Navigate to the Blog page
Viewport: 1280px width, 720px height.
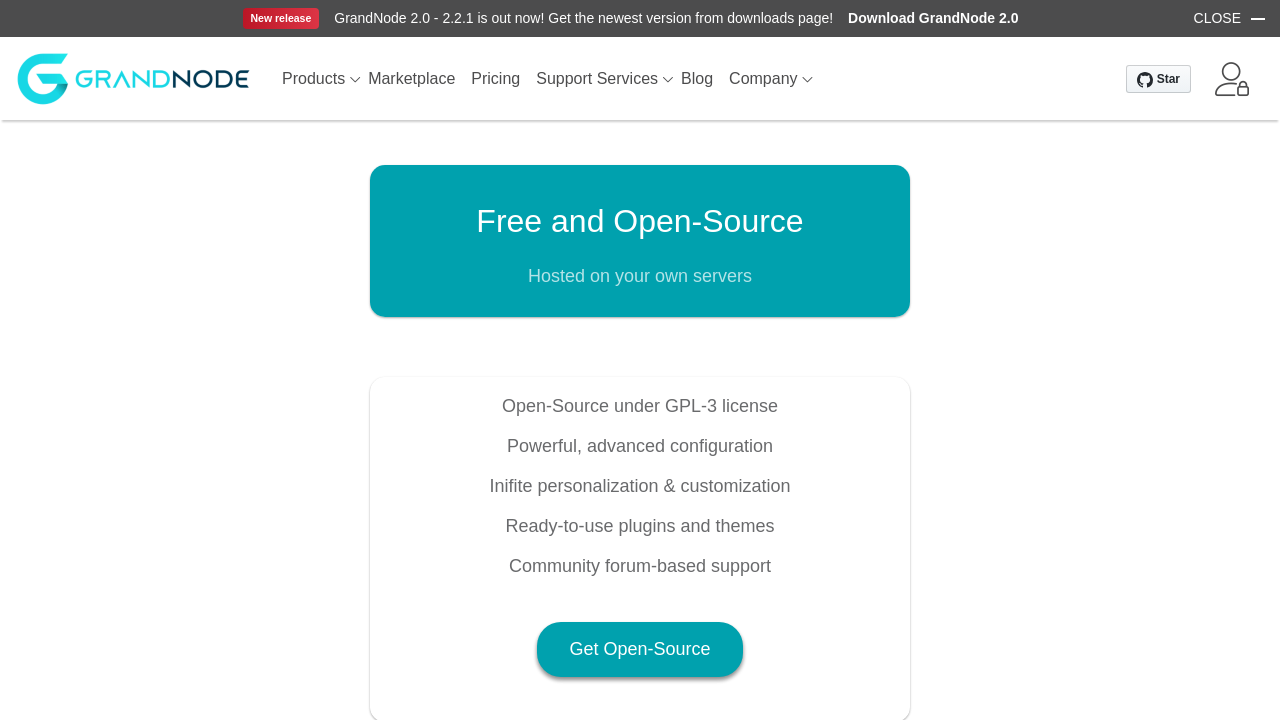pyautogui.click(x=697, y=79)
